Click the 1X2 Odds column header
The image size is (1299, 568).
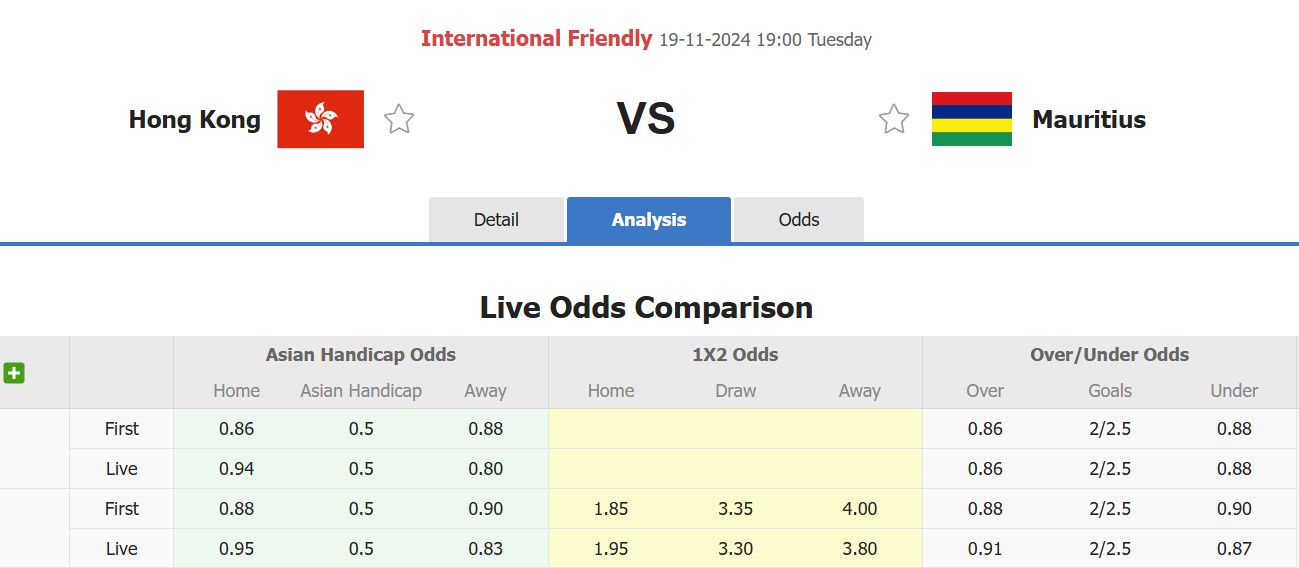[x=735, y=355]
